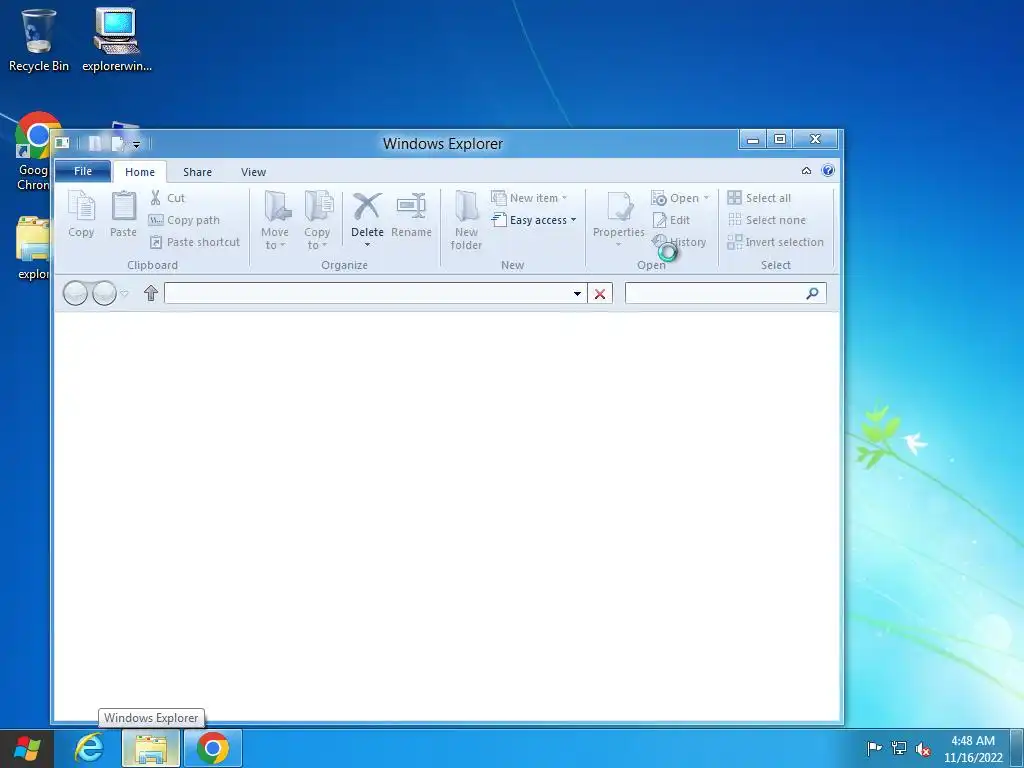This screenshot has height=768, width=1024.
Task: Open the Copy to folder menu
Action: click(x=317, y=220)
